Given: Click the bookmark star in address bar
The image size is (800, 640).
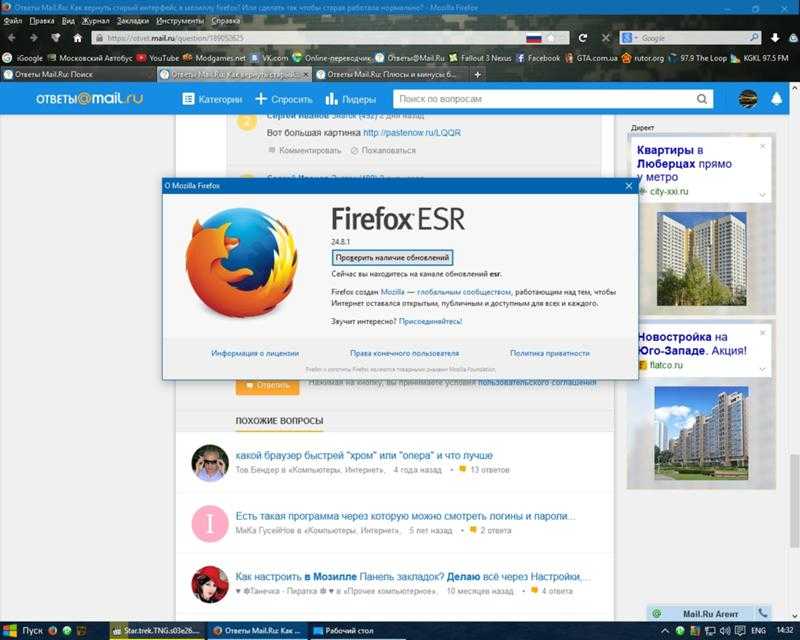Looking at the screenshot, I should (x=551, y=38).
